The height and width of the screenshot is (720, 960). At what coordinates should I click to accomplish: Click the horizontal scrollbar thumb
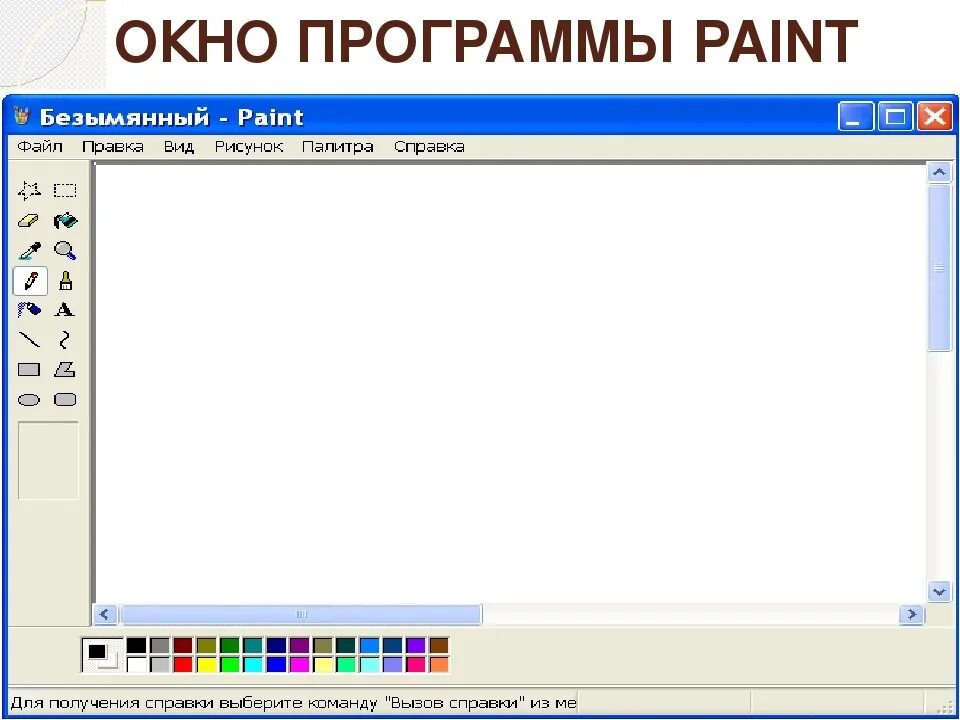point(301,614)
